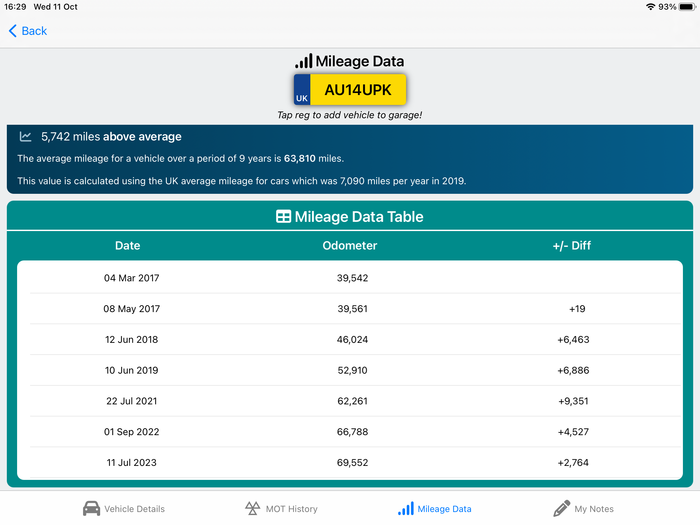Click the battery icon in the status bar
The height and width of the screenshot is (525, 700).
(688, 7)
